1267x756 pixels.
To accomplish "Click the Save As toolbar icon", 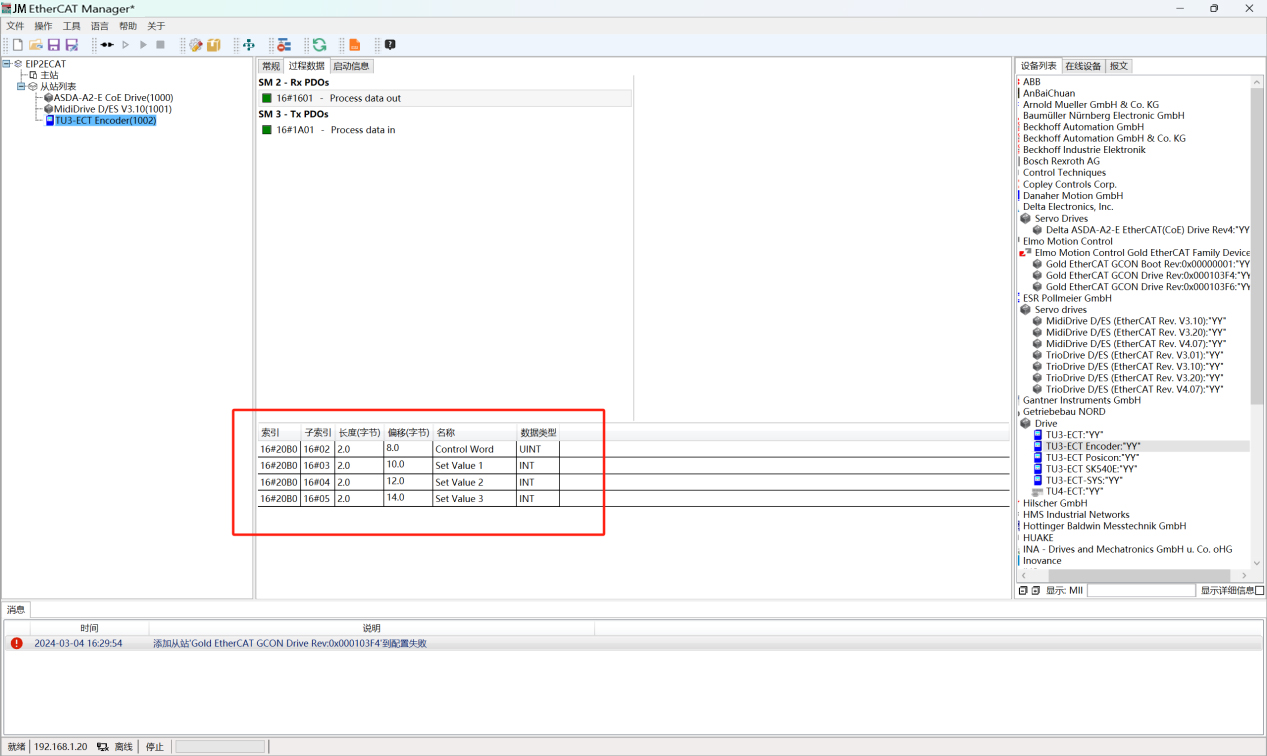I will [72, 45].
